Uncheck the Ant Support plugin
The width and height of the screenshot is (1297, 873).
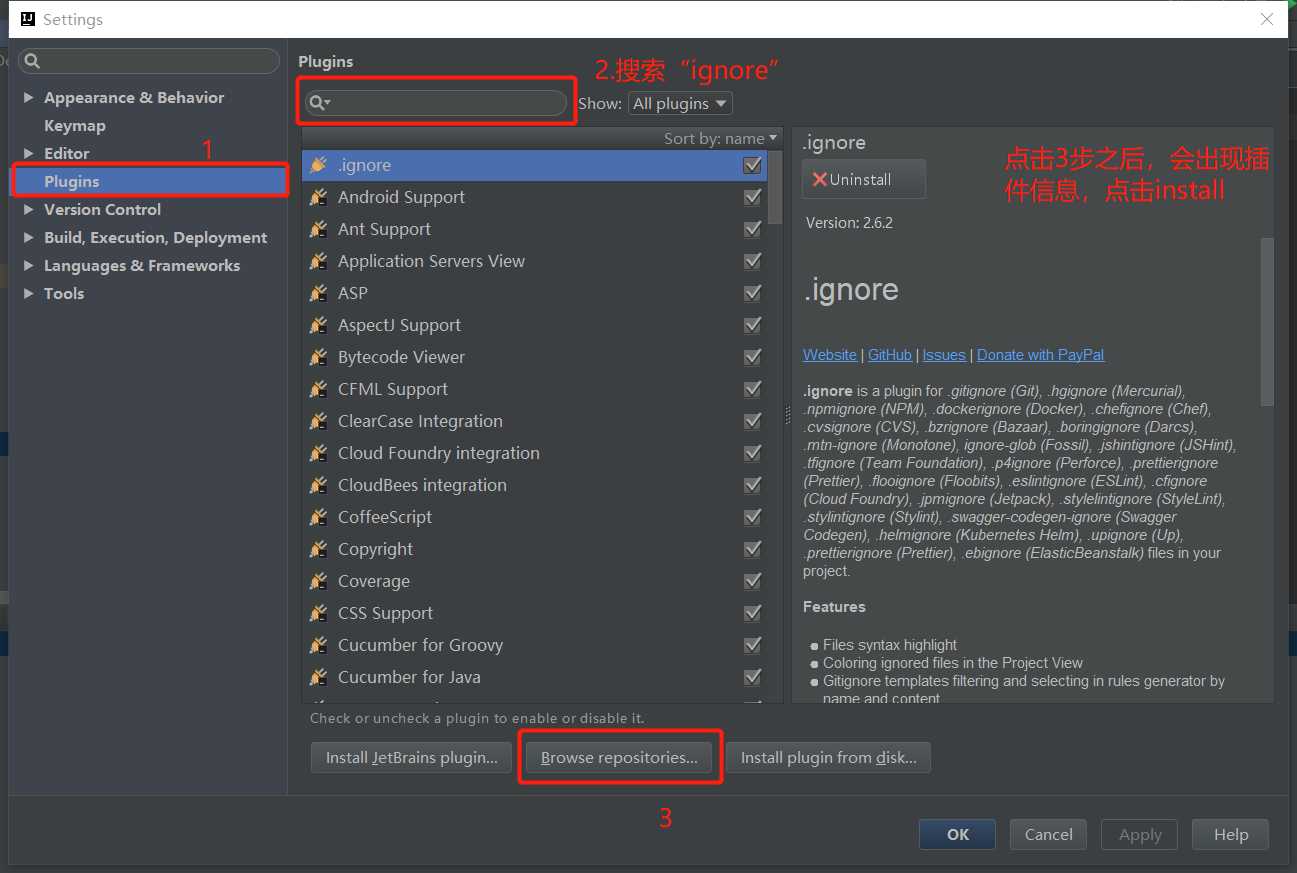click(752, 229)
